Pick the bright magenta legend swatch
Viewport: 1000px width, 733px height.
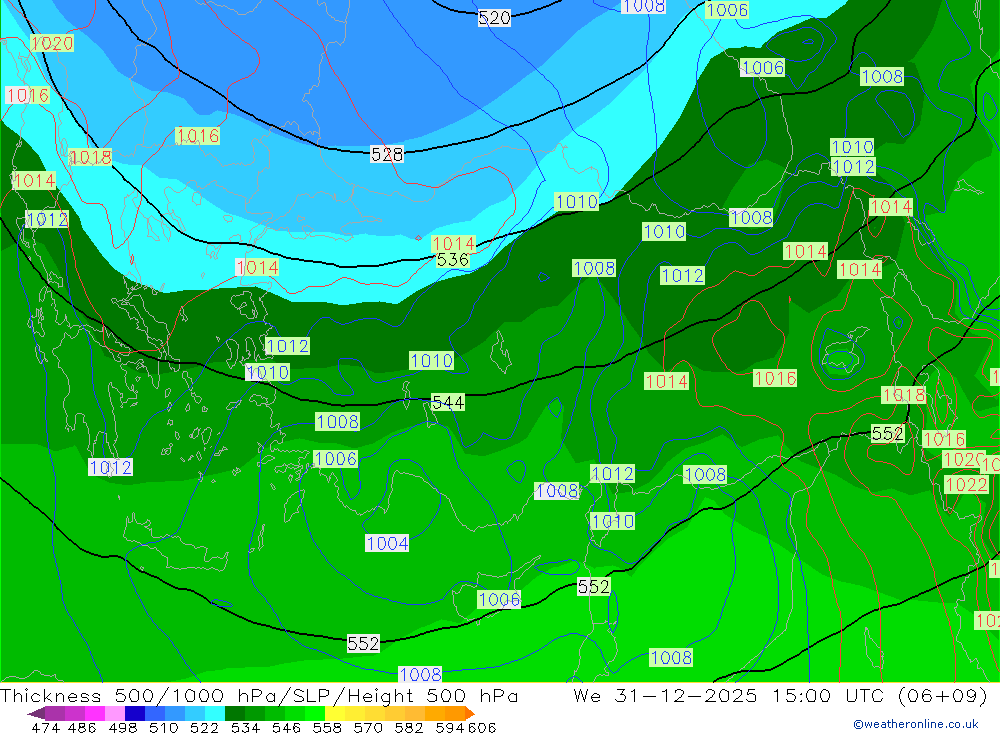tap(95, 713)
